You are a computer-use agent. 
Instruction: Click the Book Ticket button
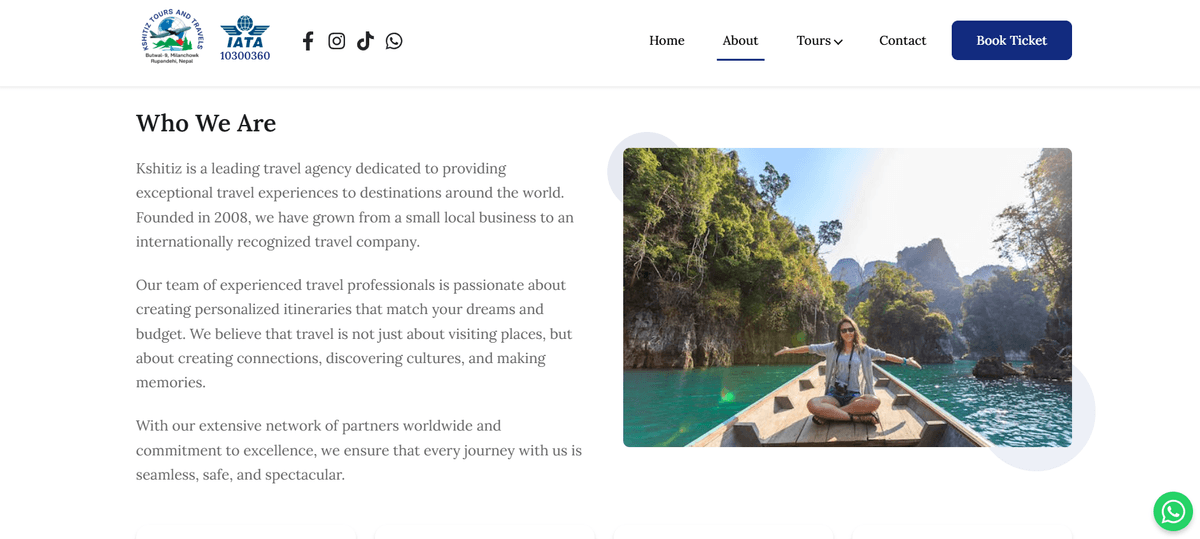tap(1012, 40)
